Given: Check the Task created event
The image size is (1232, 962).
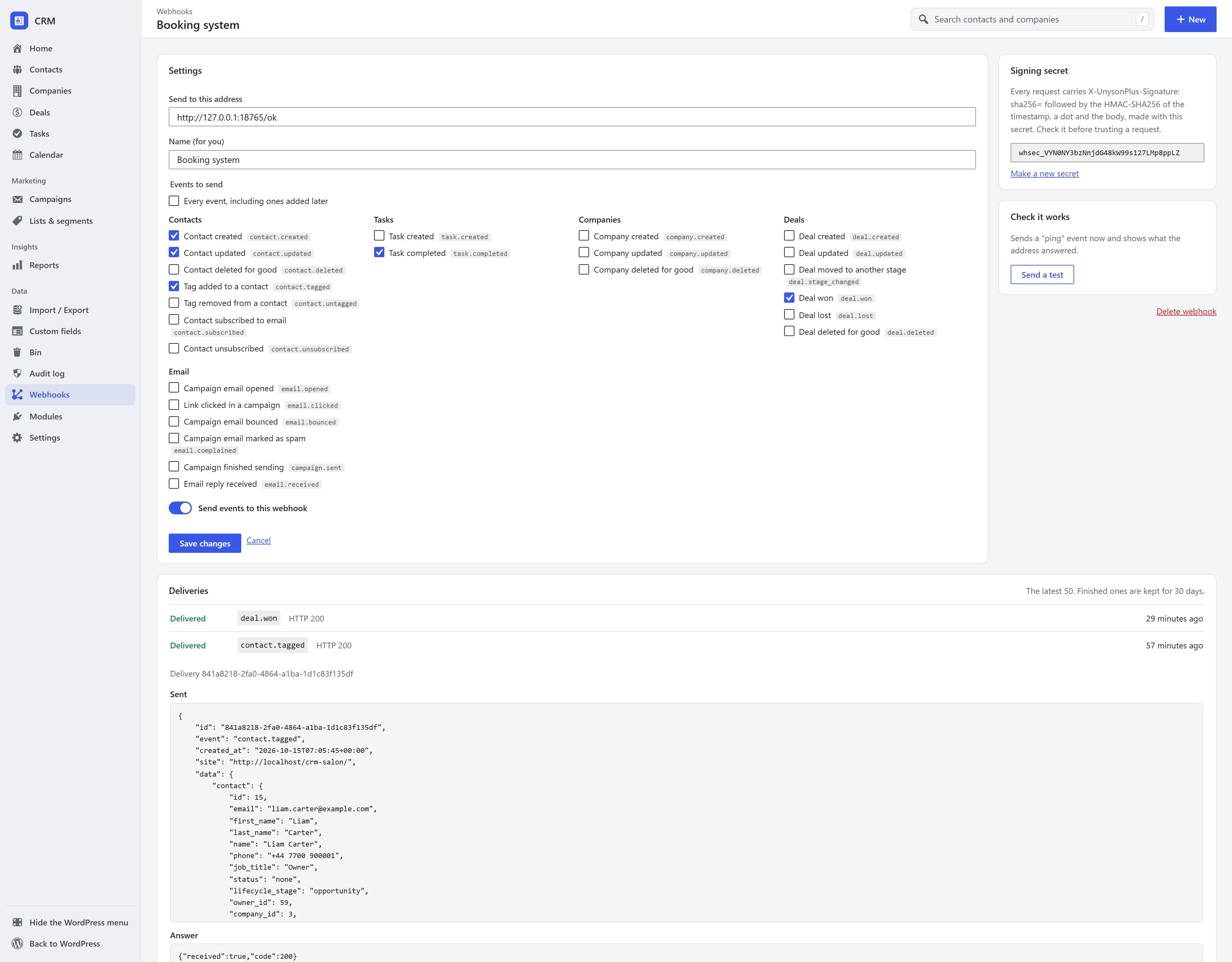Looking at the screenshot, I should pos(379,236).
